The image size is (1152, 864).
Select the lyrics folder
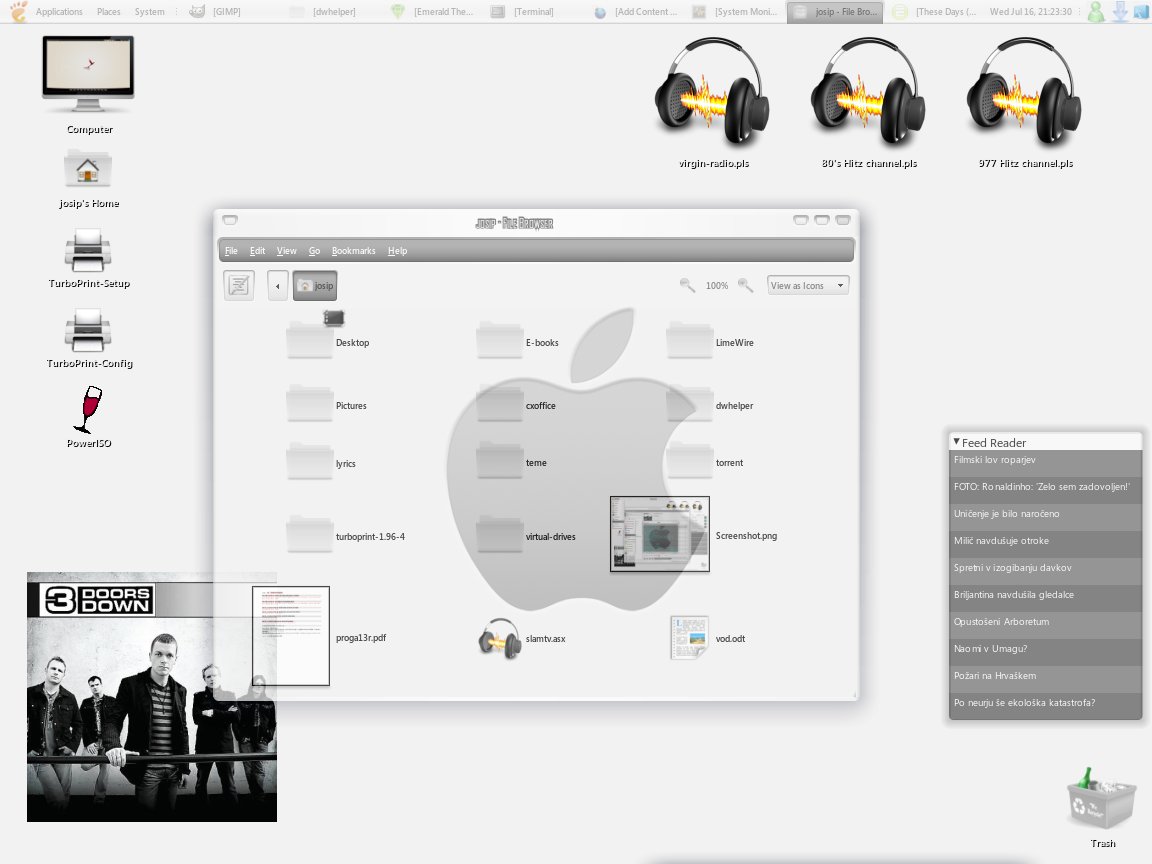(x=309, y=461)
